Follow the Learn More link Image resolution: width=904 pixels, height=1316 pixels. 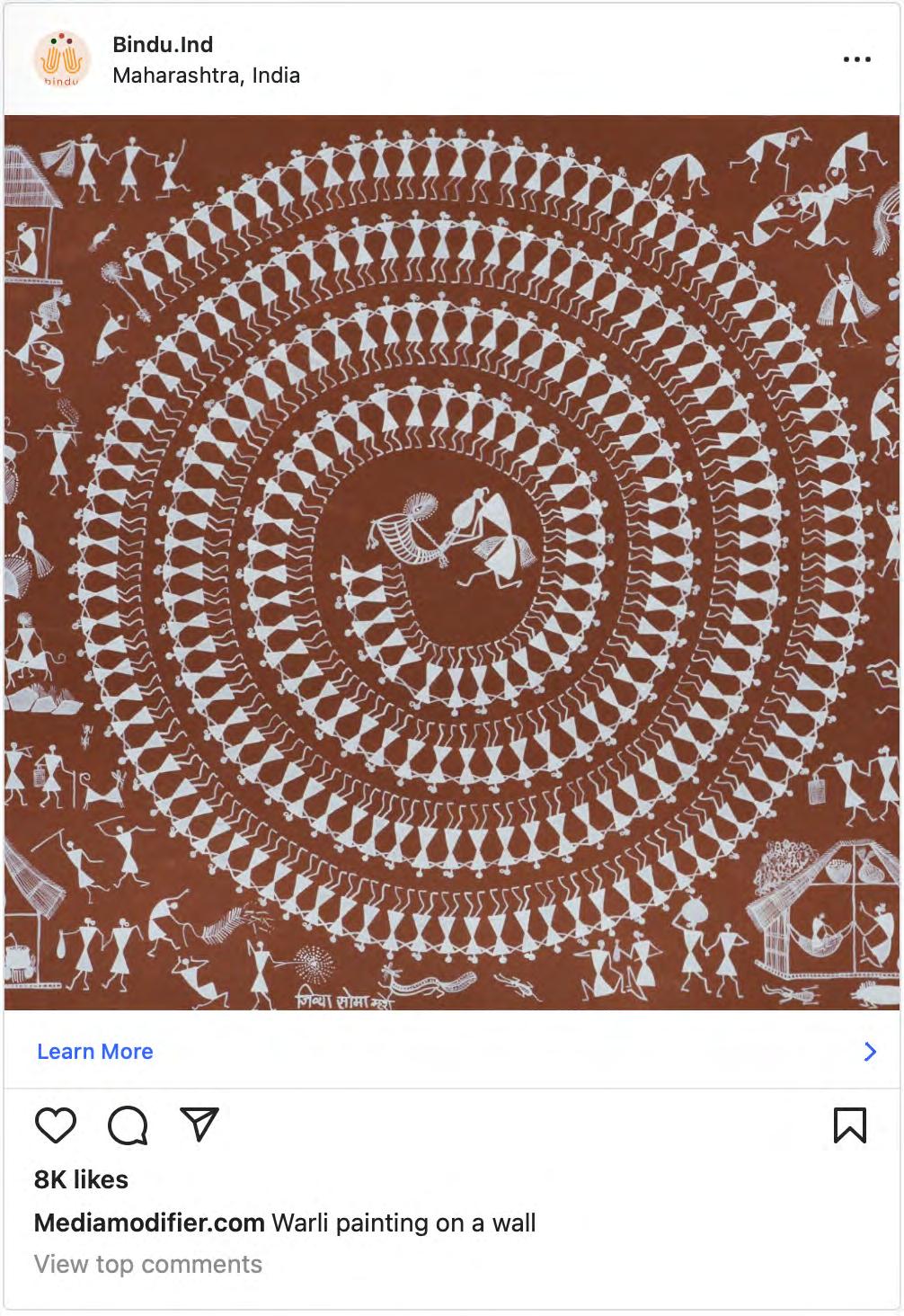point(95,1052)
